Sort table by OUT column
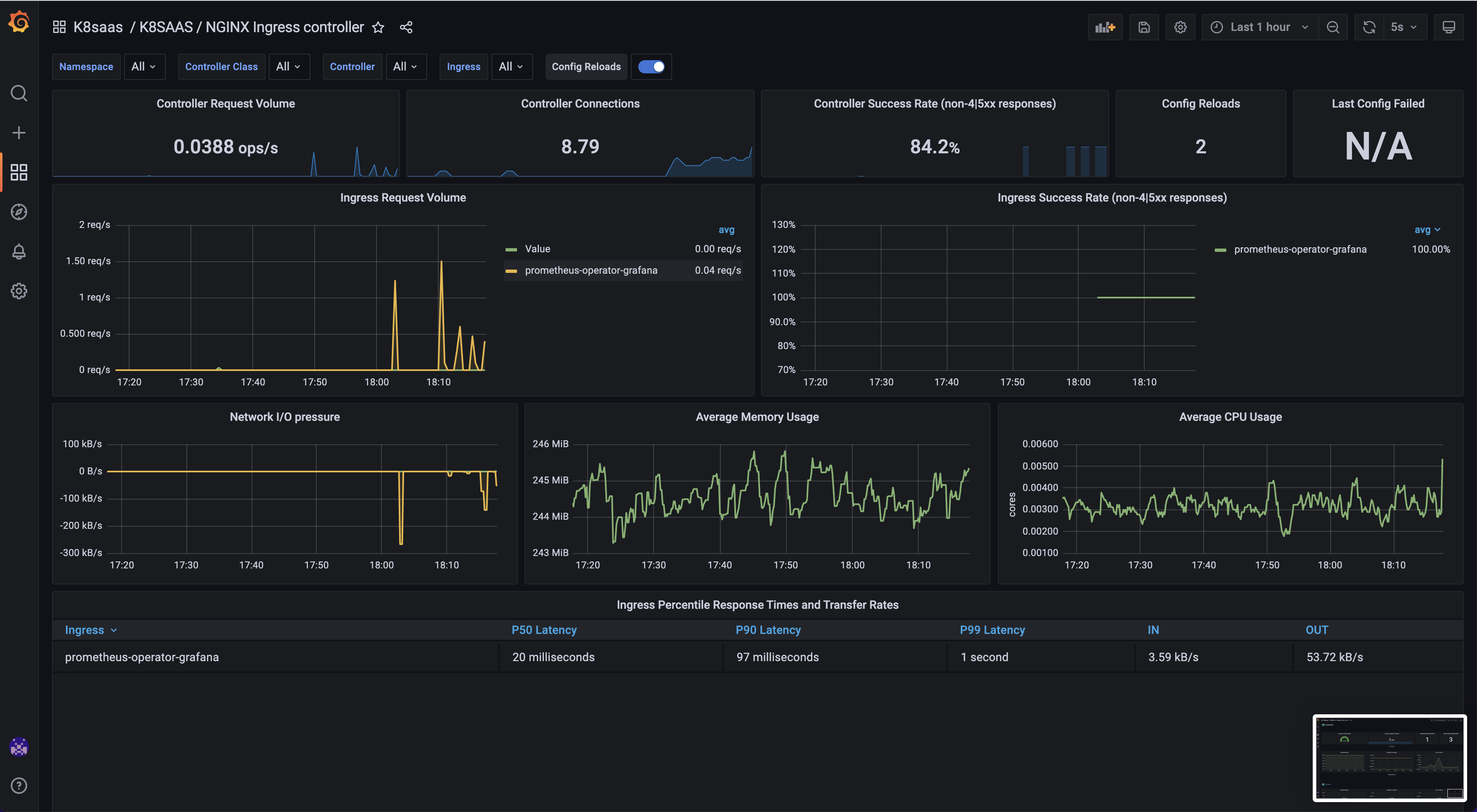Image resolution: width=1477 pixels, height=812 pixels. 1317,630
